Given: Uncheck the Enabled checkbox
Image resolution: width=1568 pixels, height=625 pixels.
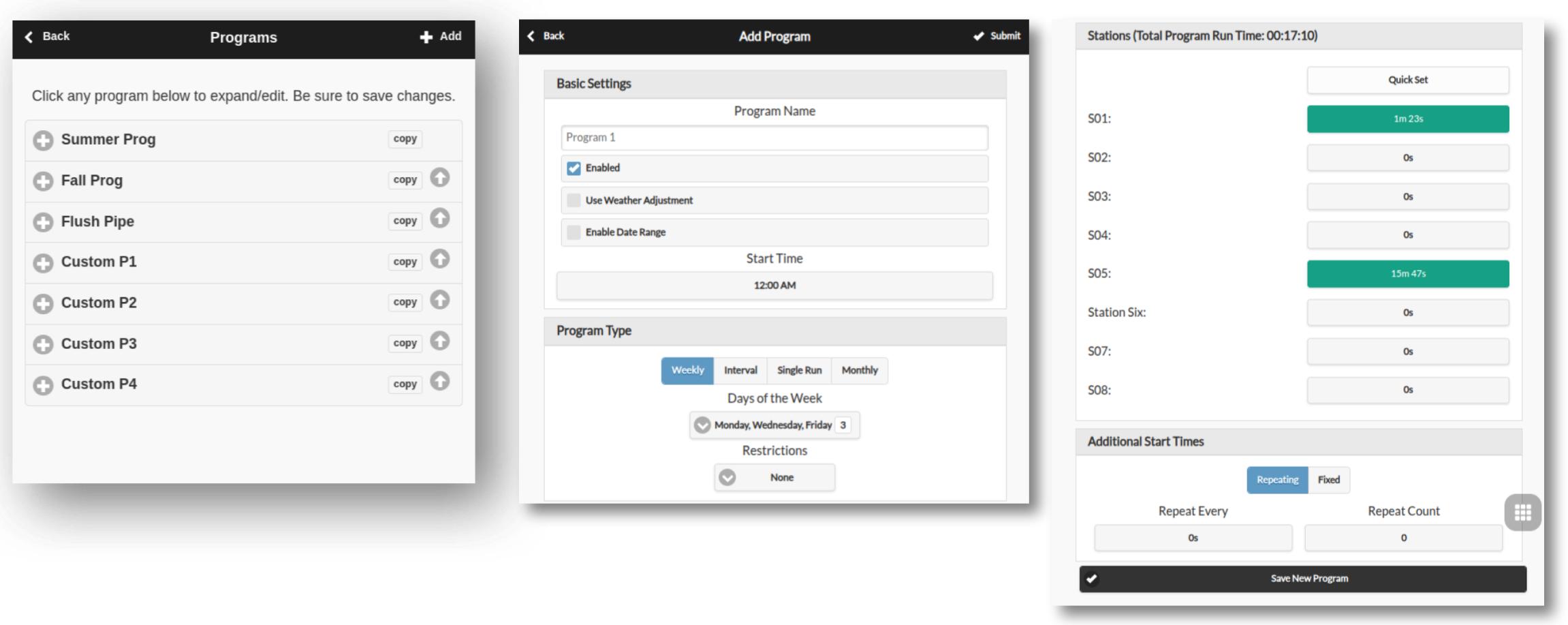Looking at the screenshot, I should 574,168.
